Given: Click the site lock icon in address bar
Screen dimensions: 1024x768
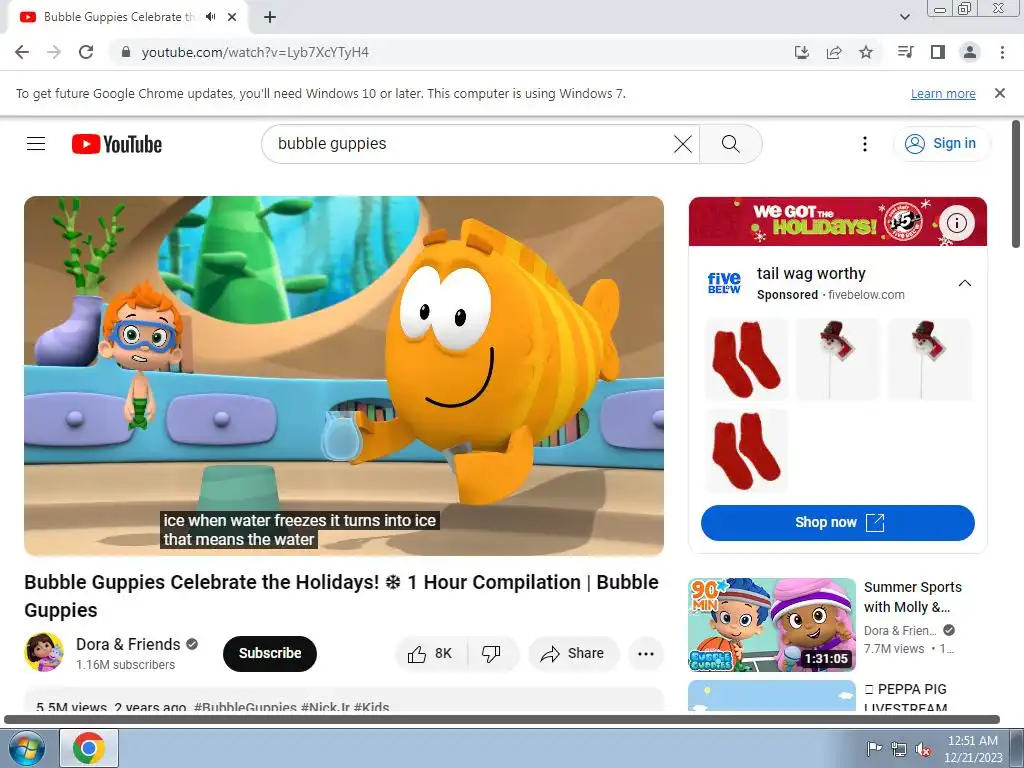Looking at the screenshot, I should (126, 52).
